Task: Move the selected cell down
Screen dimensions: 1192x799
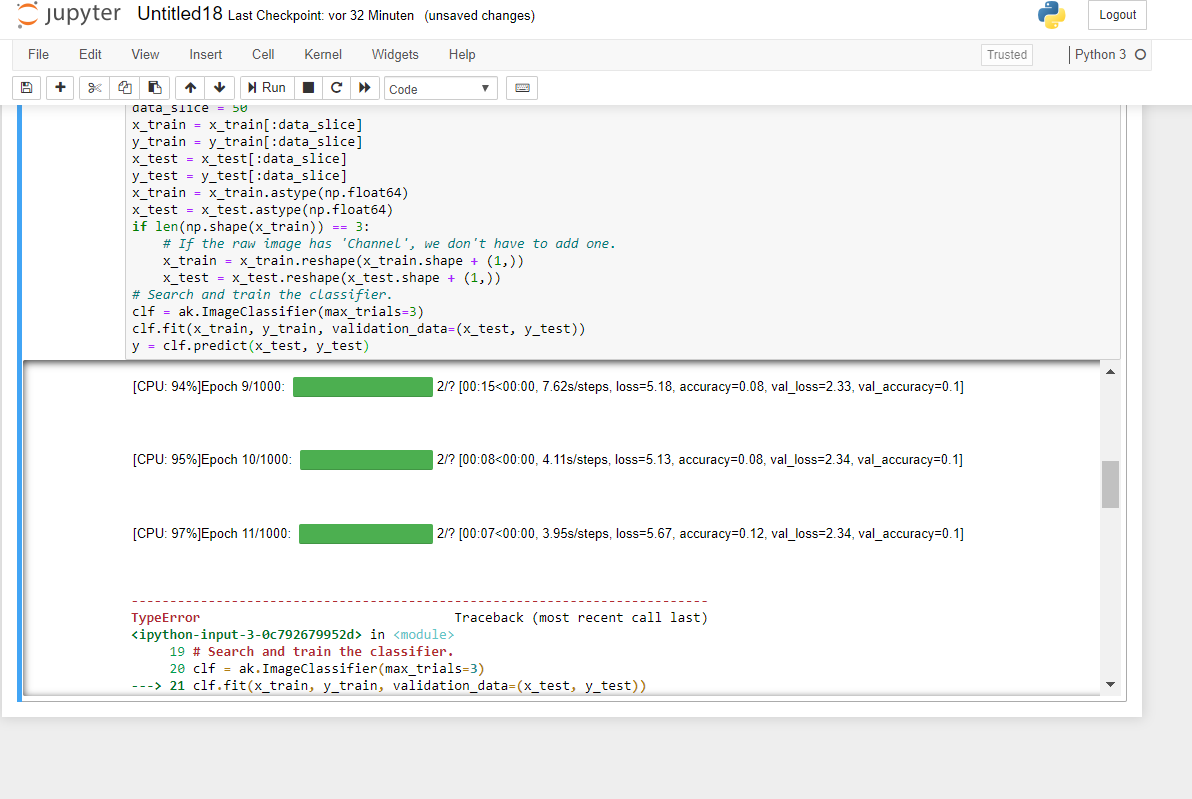Action: pyautogui.click(x=219, y=88)
